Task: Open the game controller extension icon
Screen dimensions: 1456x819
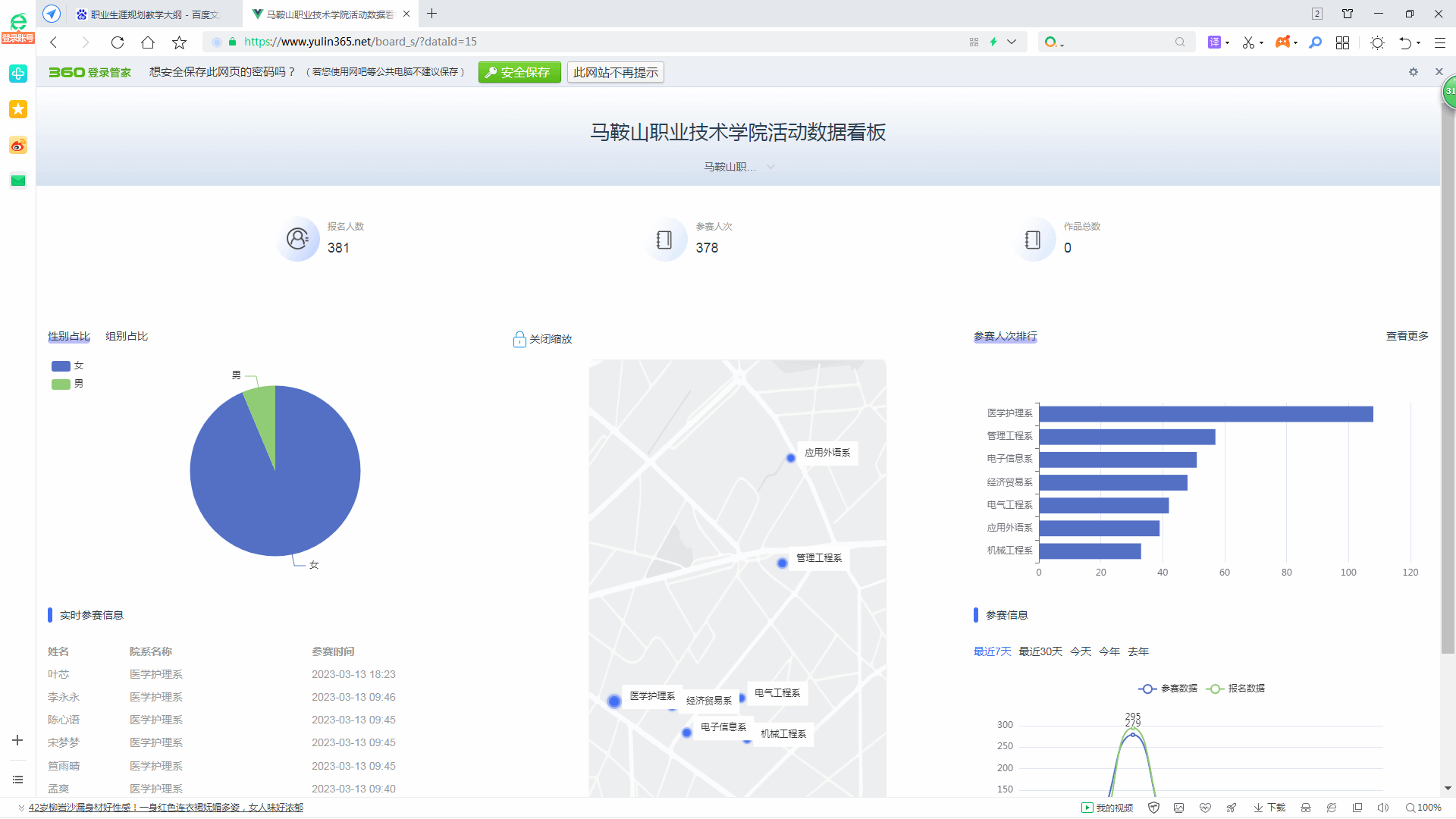Action: [1282, 42]
